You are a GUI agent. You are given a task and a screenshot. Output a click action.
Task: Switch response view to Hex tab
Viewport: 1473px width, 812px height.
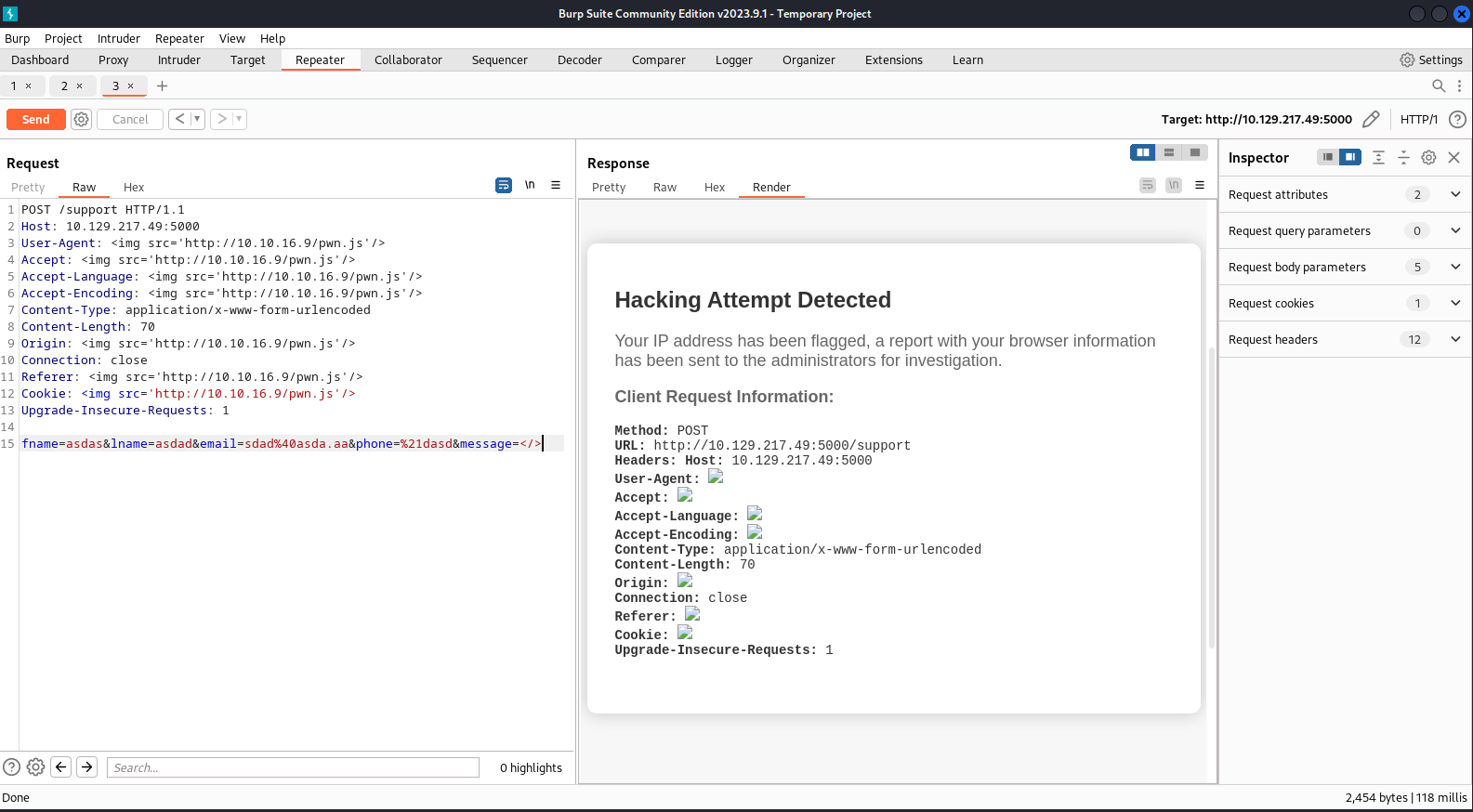(x=714, y=187)
